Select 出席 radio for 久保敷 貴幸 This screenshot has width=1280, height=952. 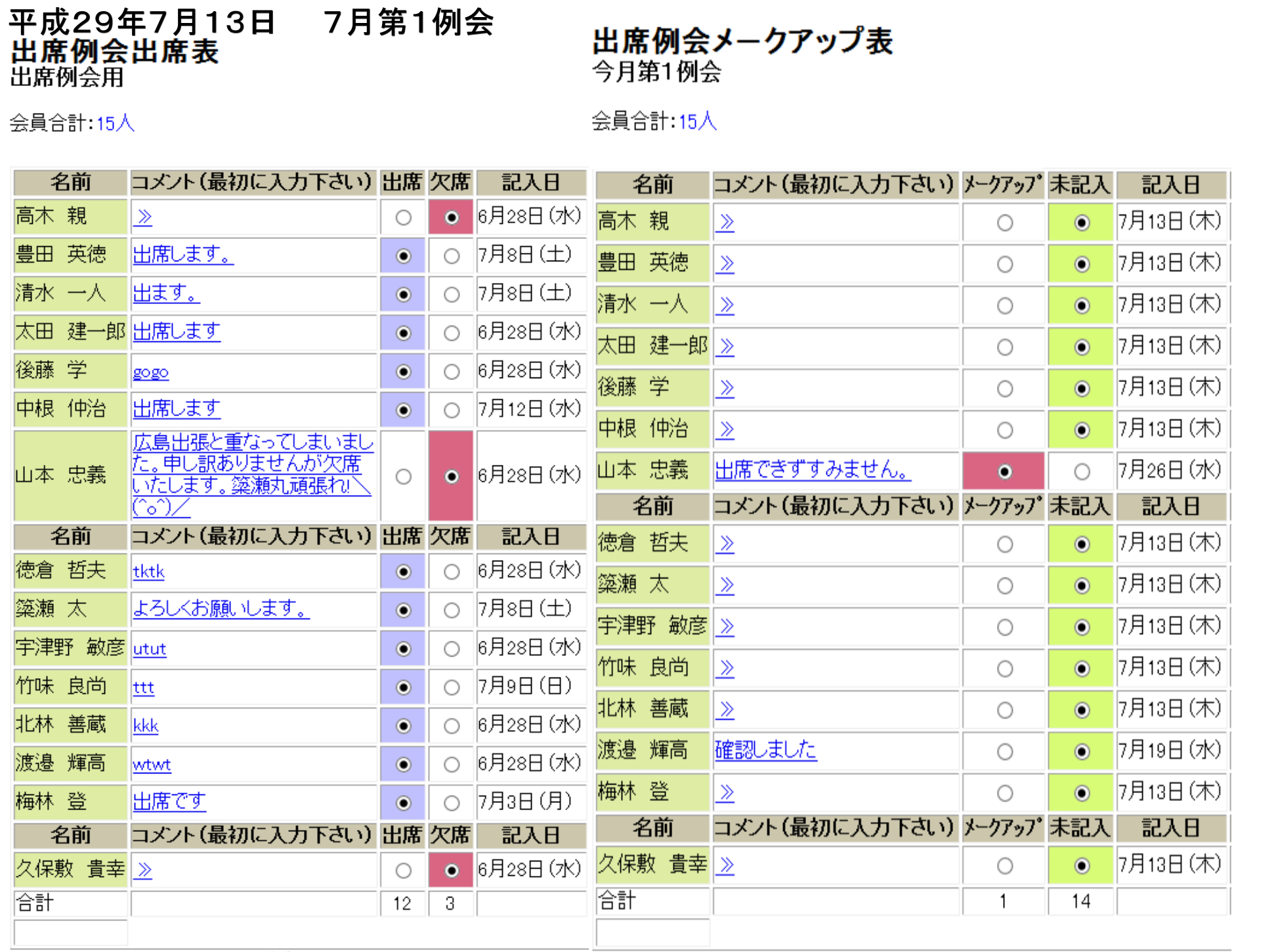coord(403,871)
